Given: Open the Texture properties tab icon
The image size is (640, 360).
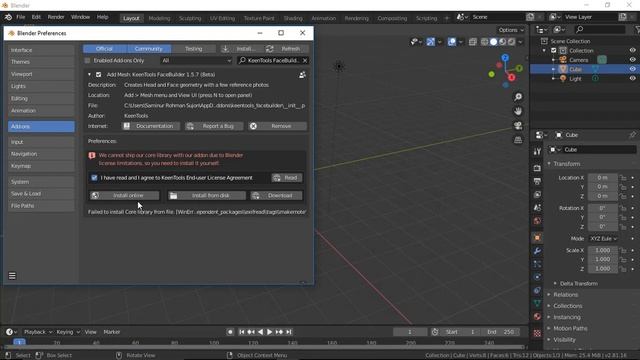Looking at the screenshot, I should pyautogui.click(x=537, y=333).
